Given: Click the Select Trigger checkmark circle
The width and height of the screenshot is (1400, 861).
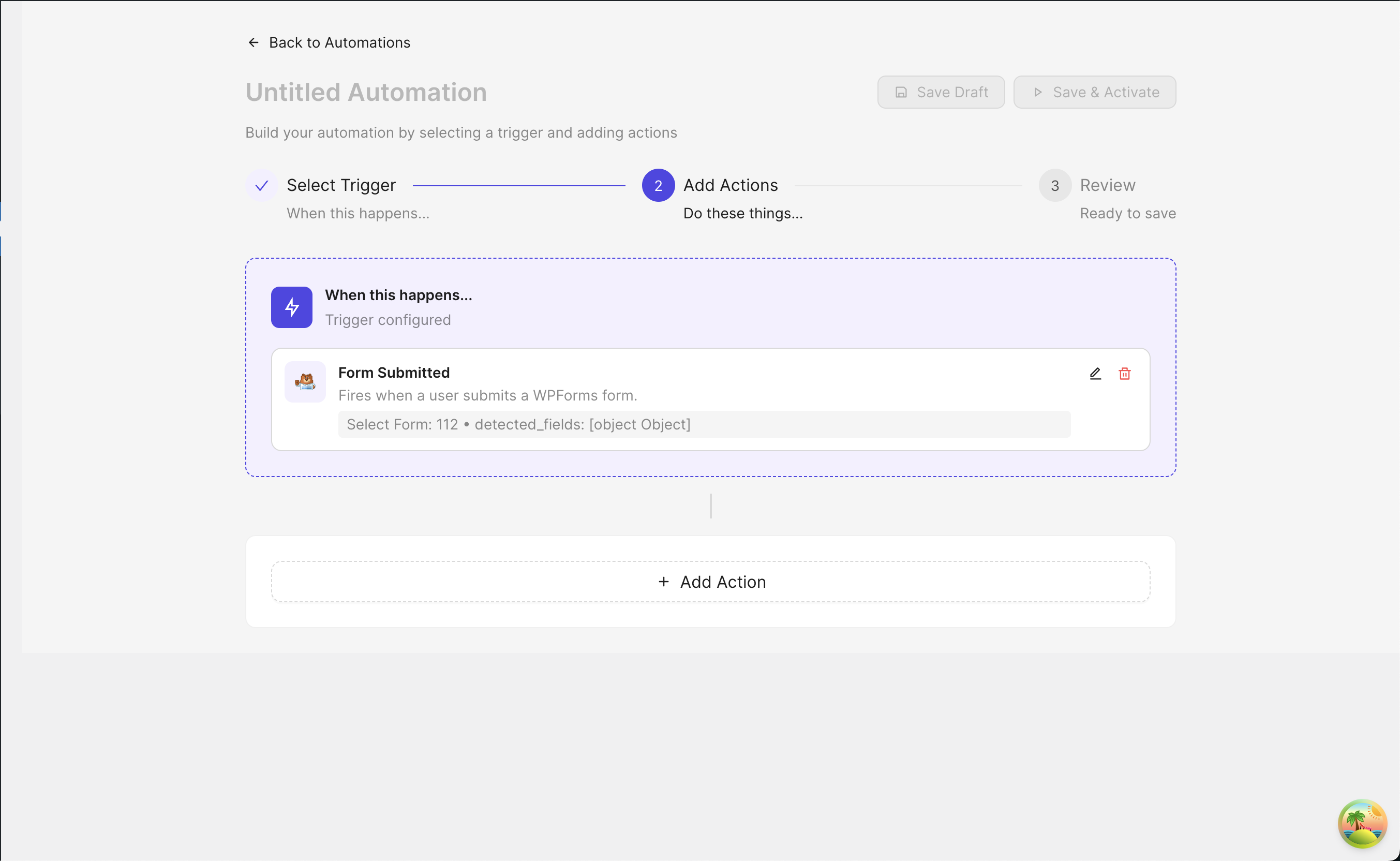Looking at the screenshot, I should pyautogui.click(x=262, y=186).
